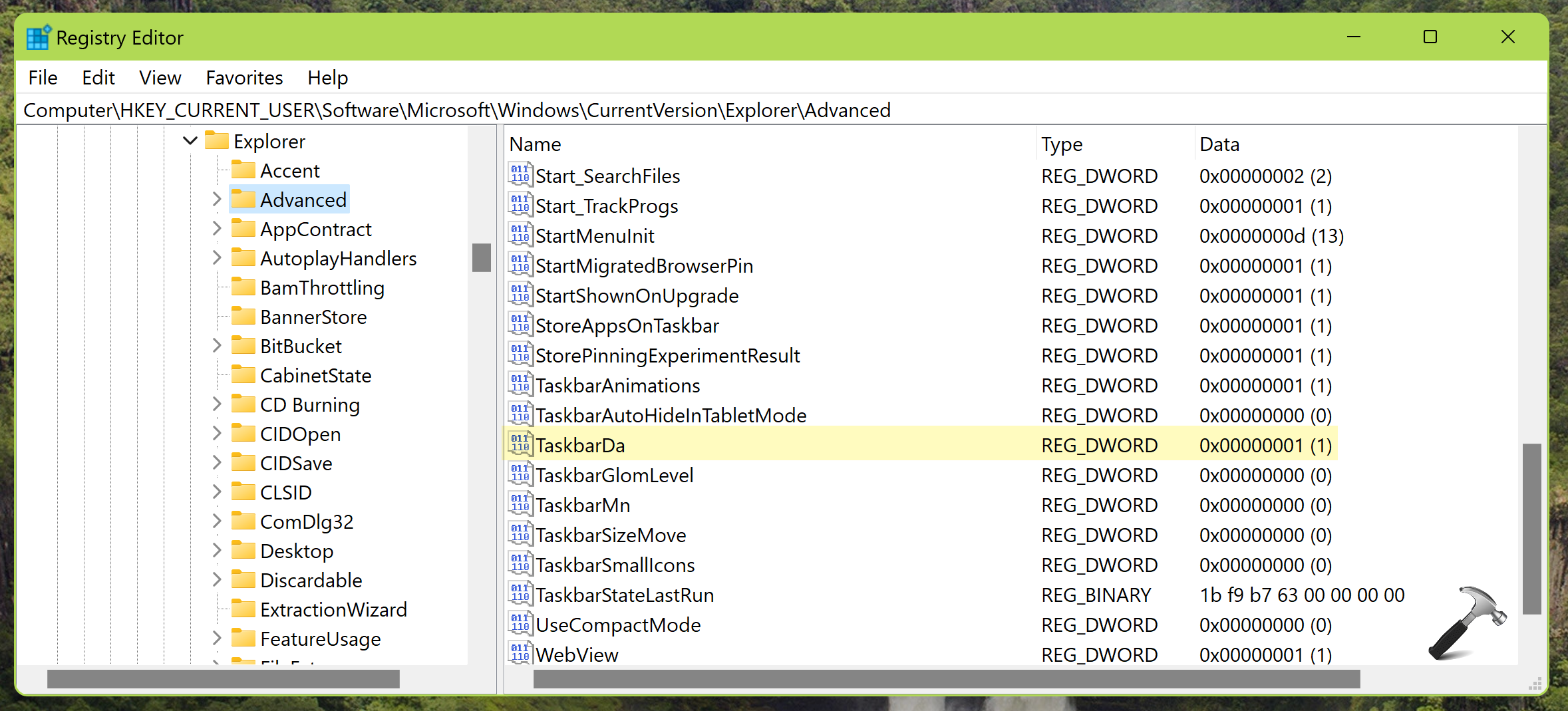The image size is (1568, 711).
Task: Click the key tree horizontal scrollbar thumb
Action: pyautogui.click(x=224, y=679)
